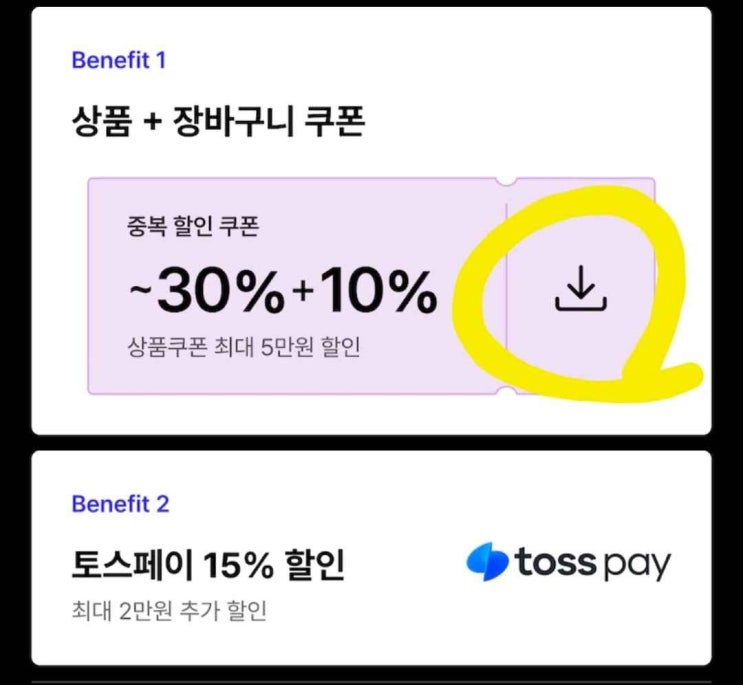The height and width of the screenshot is (685, 743).
Task: Open the 상품 + 장바구니 쿠폰 heading
Action: click(218, 121)
